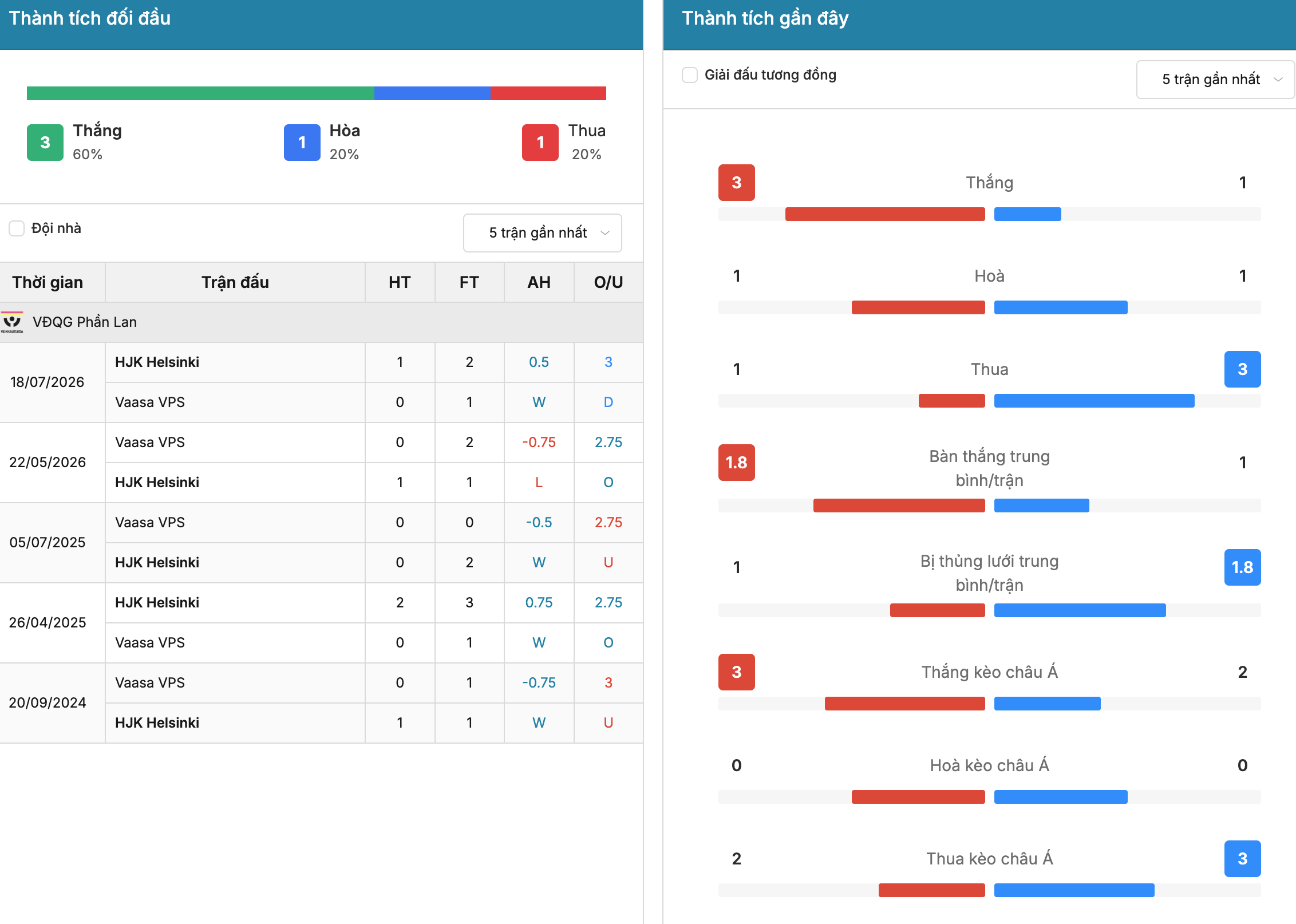Click the red Thắng badge in recent form
1296x924 pixels.
coord(737,183)
